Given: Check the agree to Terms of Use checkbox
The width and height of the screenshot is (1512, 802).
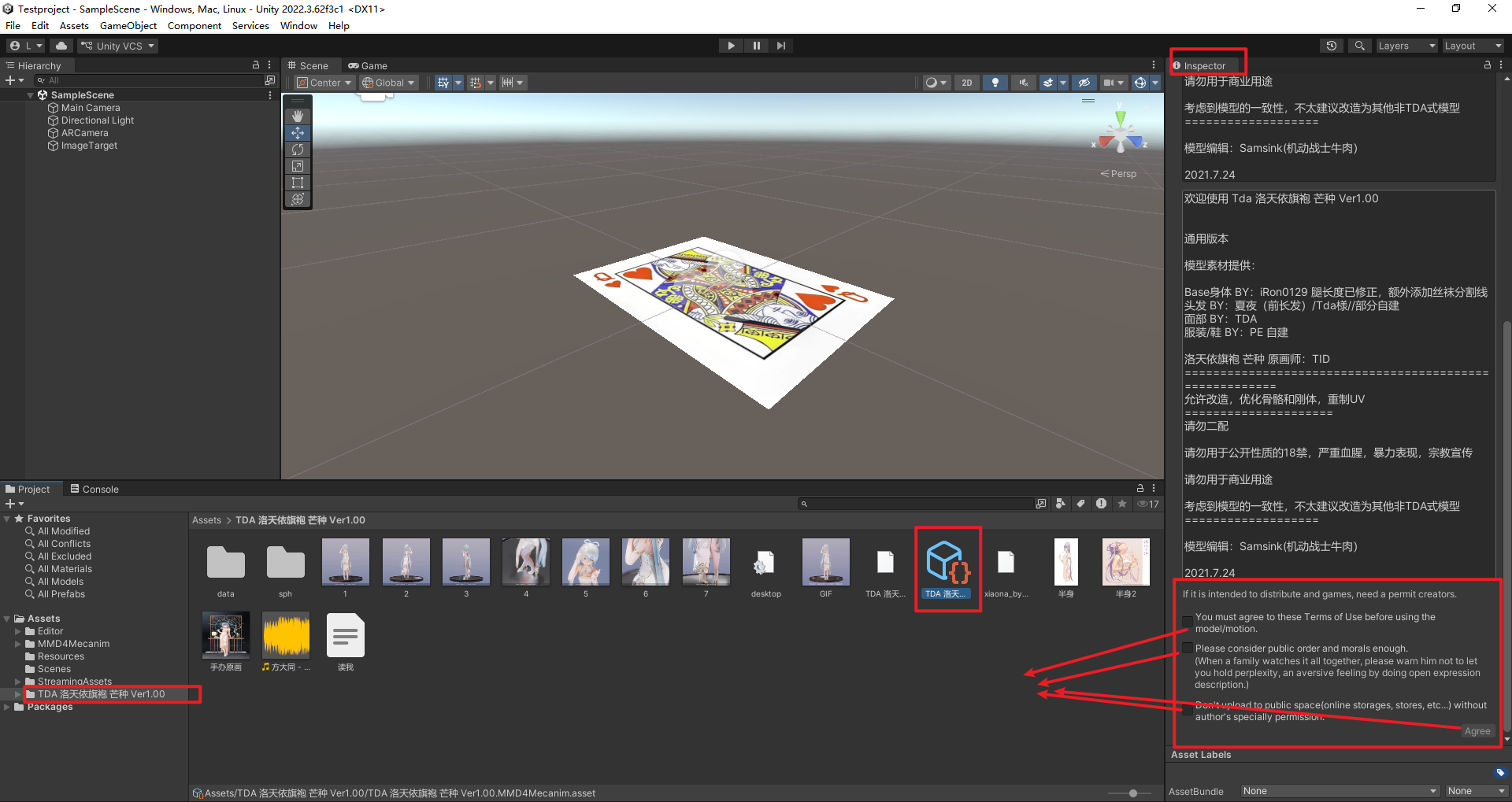Looking at the screenshot, I should tap(1188, 623).
